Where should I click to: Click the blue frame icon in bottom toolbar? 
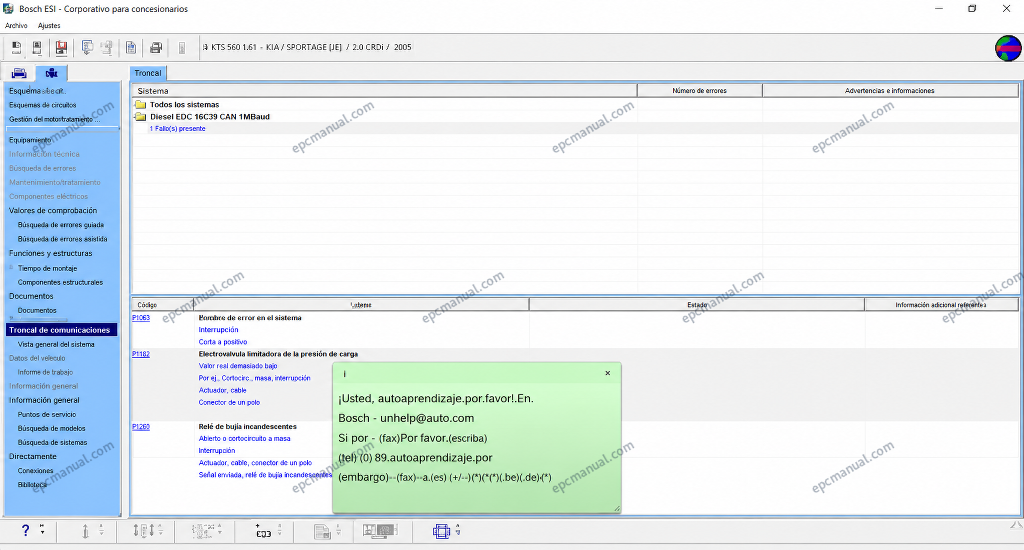[x=441, y=531]
